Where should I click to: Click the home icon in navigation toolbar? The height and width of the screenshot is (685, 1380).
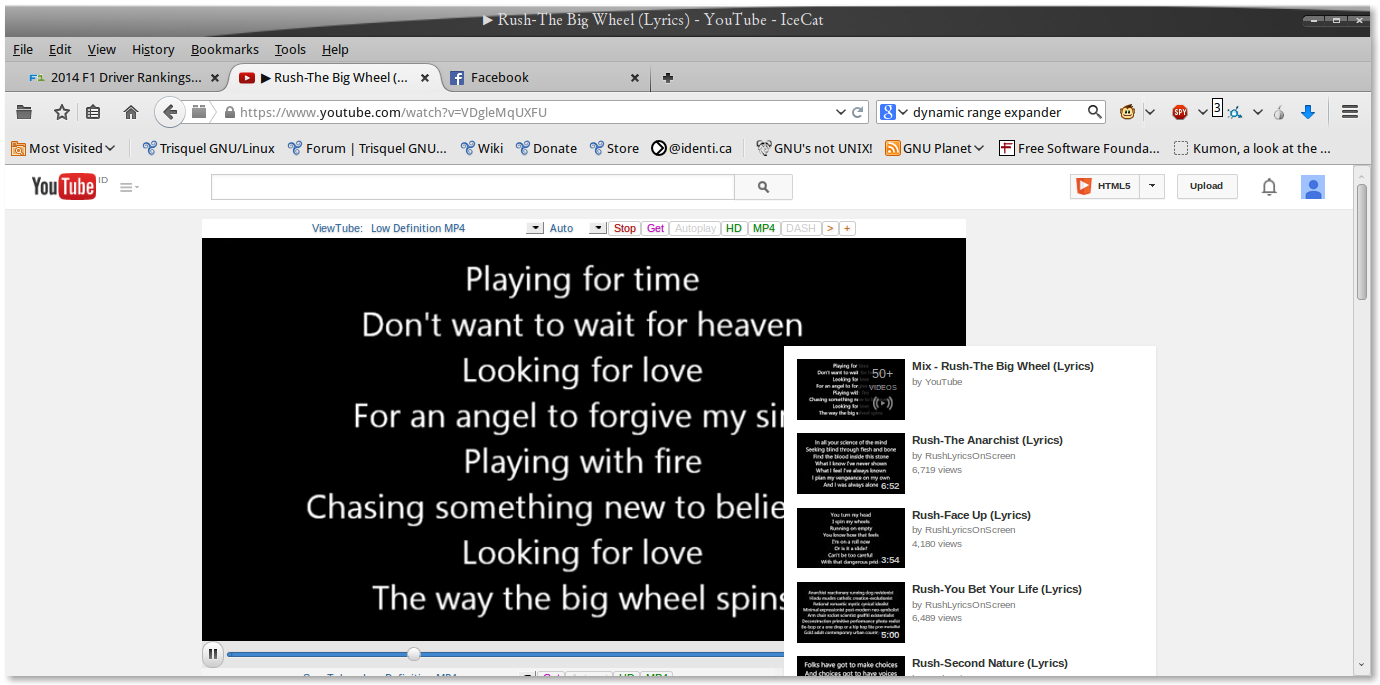[x=130, y=112]
